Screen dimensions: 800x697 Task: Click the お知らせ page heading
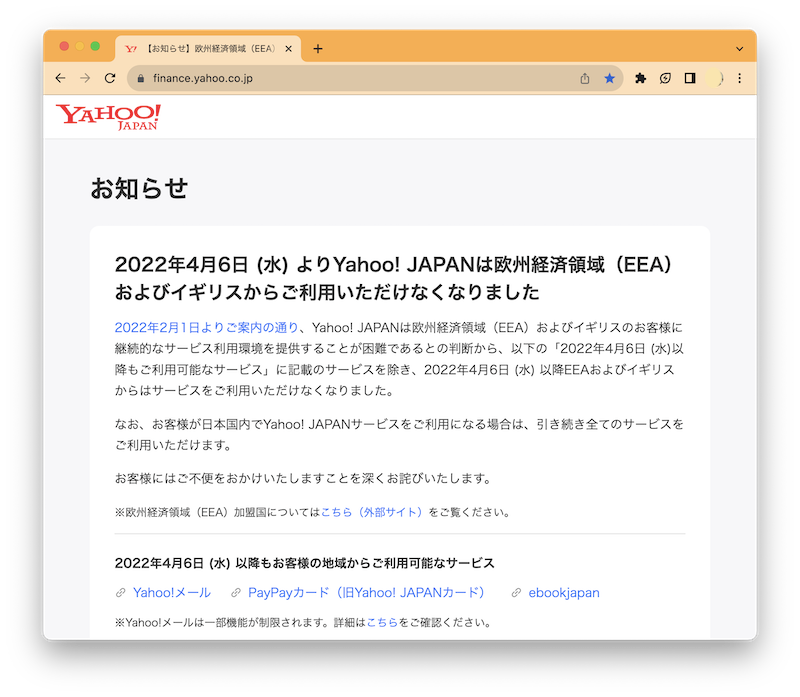(139, 188)
